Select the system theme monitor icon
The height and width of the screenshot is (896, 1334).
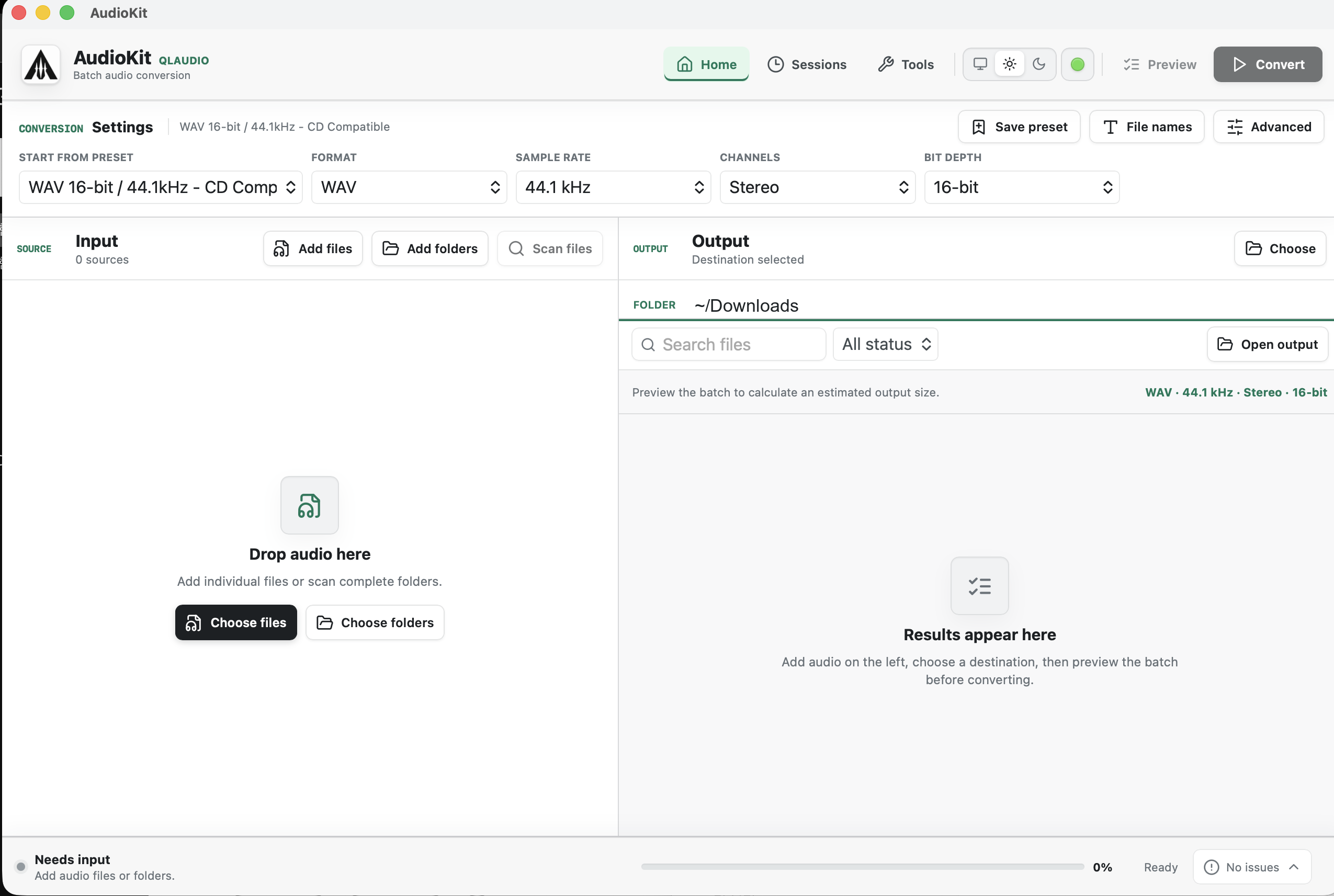point(980,64)
